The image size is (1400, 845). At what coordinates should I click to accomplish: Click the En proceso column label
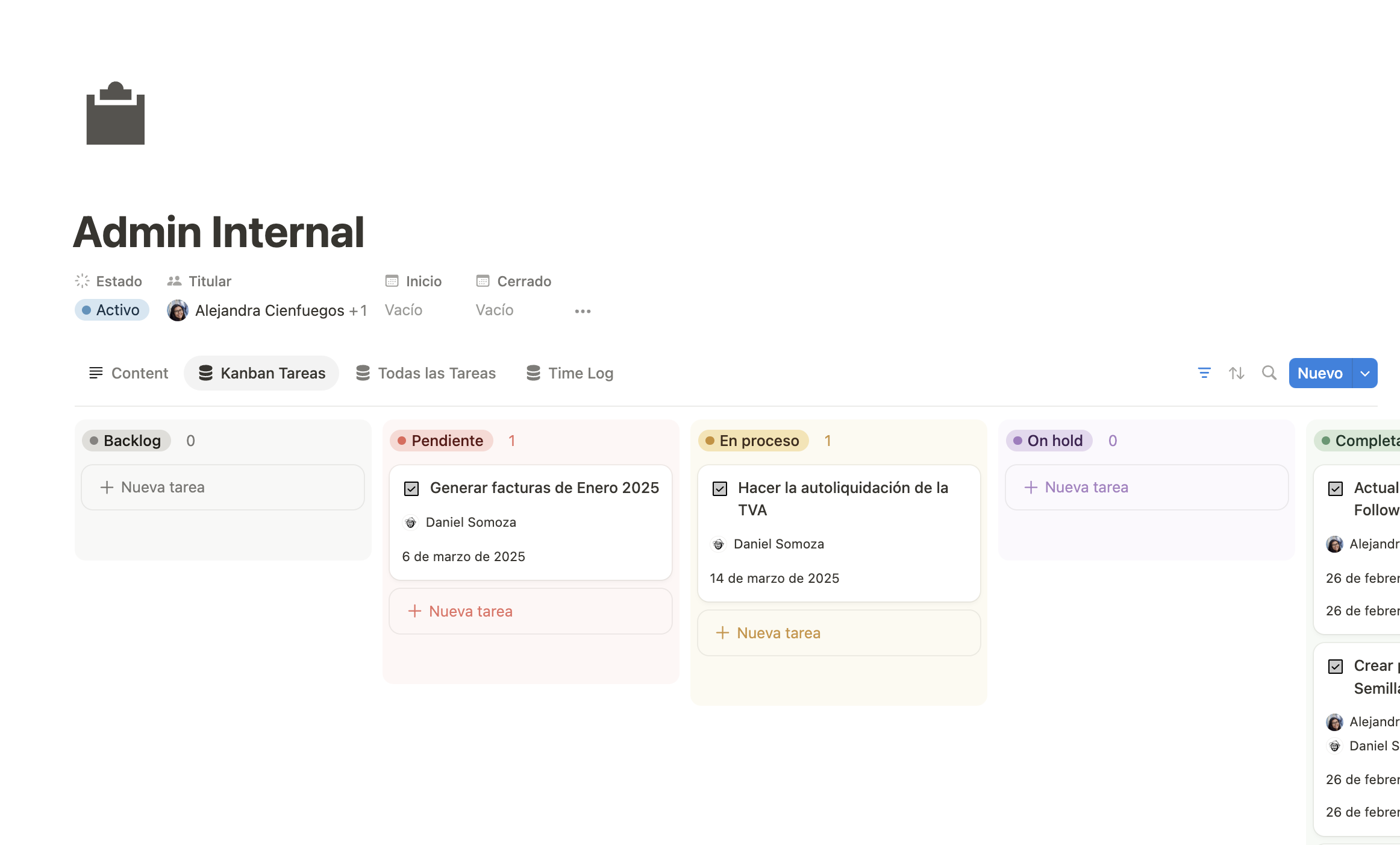point(753,441)
